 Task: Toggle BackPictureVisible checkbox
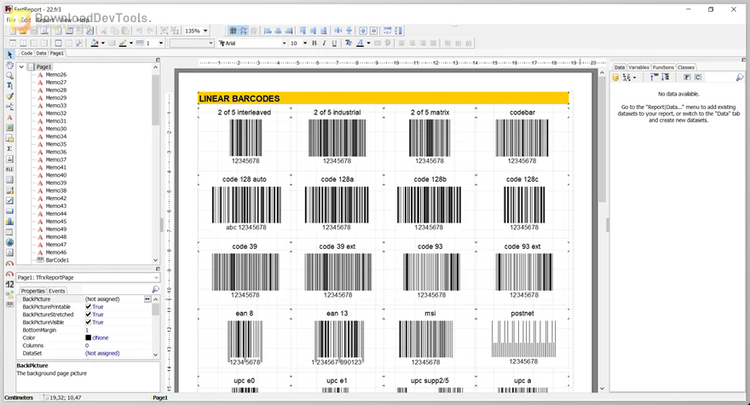tap(88, 322)
